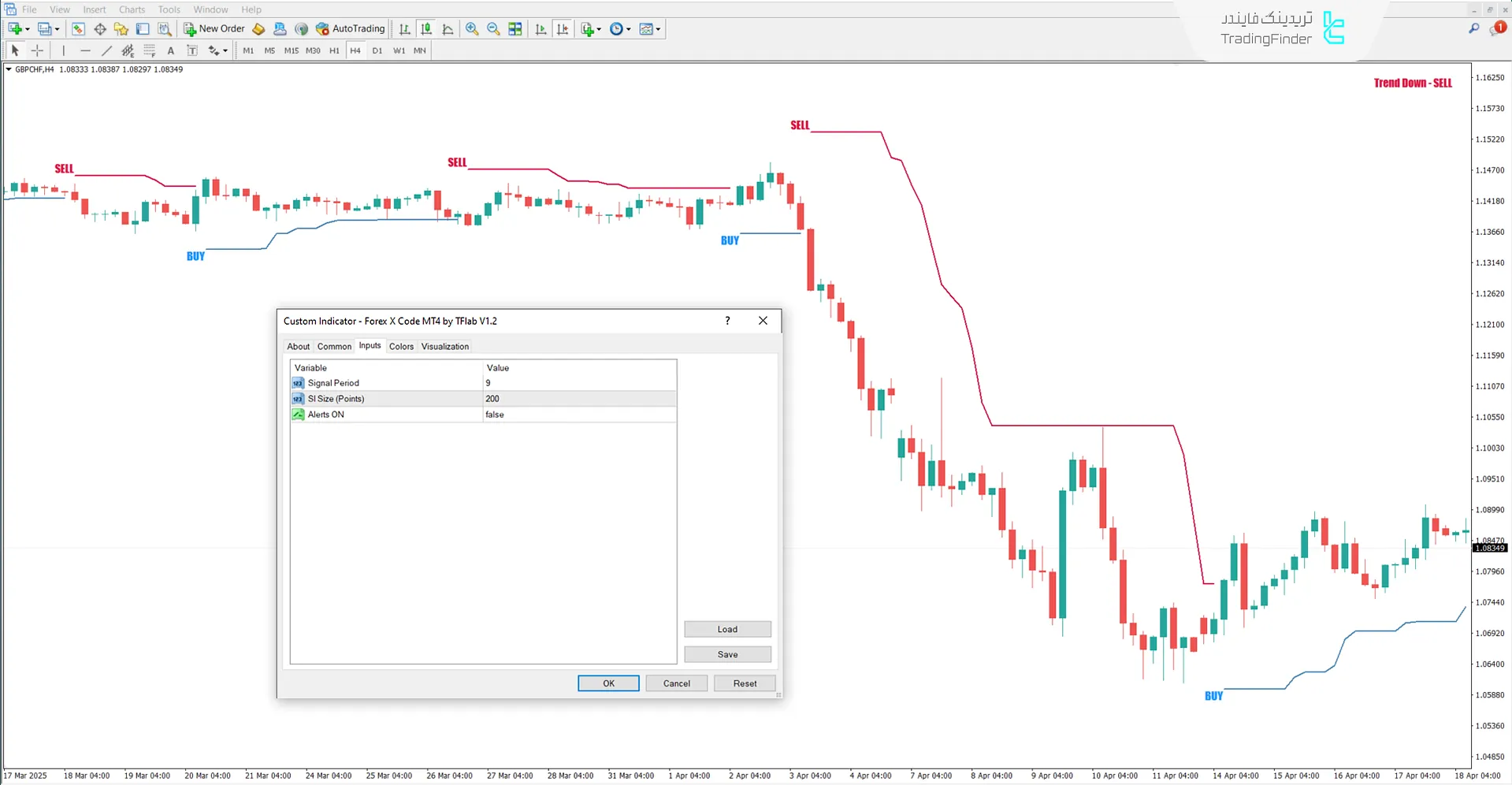
Task: Open the Indicators list dropdown
Action: [600, 28]
